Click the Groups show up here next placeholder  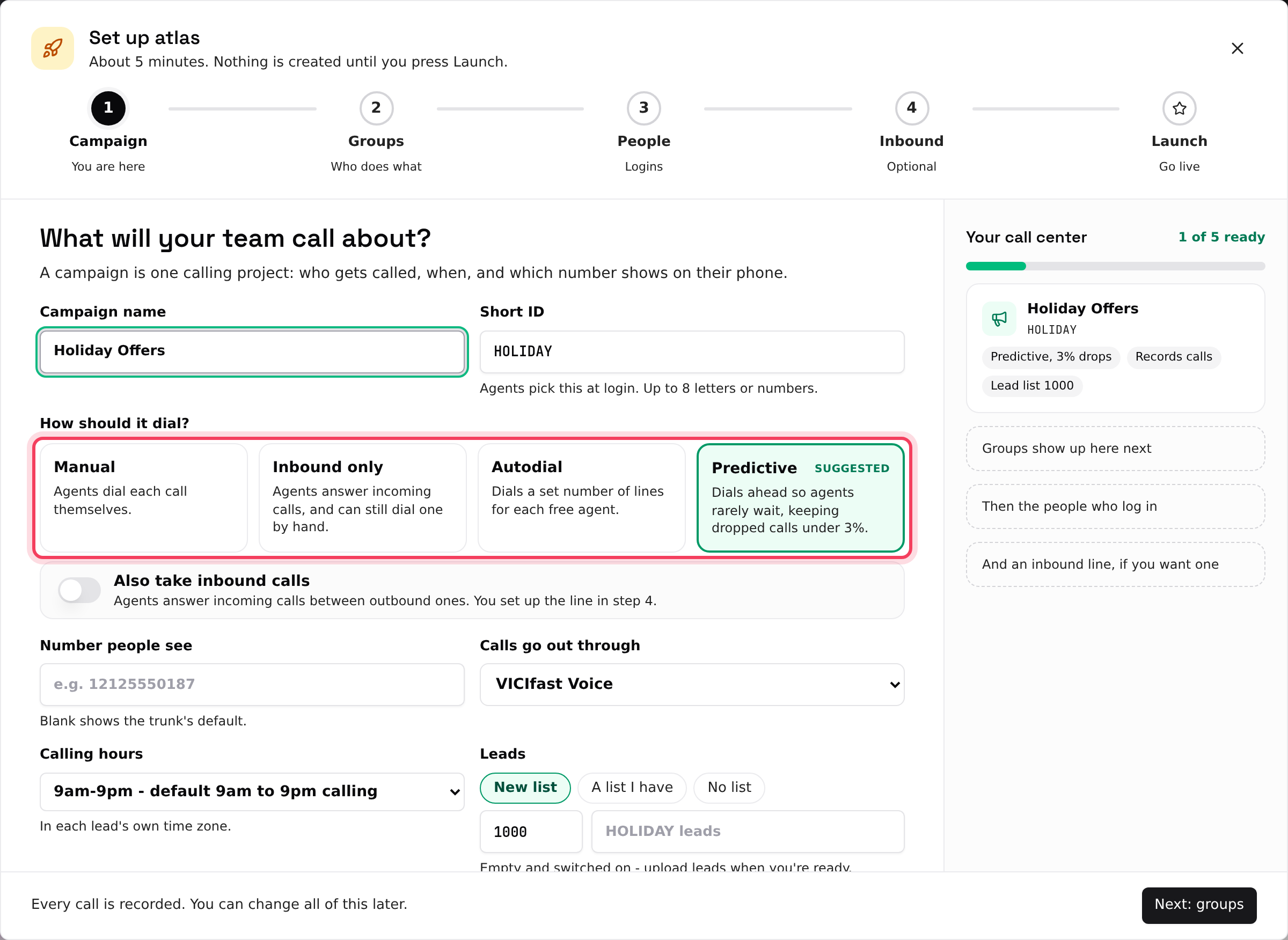click(1115, 449)
